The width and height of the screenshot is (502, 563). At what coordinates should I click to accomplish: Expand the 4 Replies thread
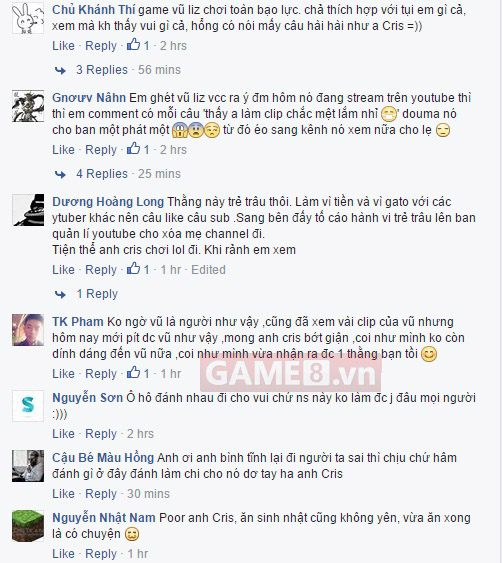pos(102,174)
